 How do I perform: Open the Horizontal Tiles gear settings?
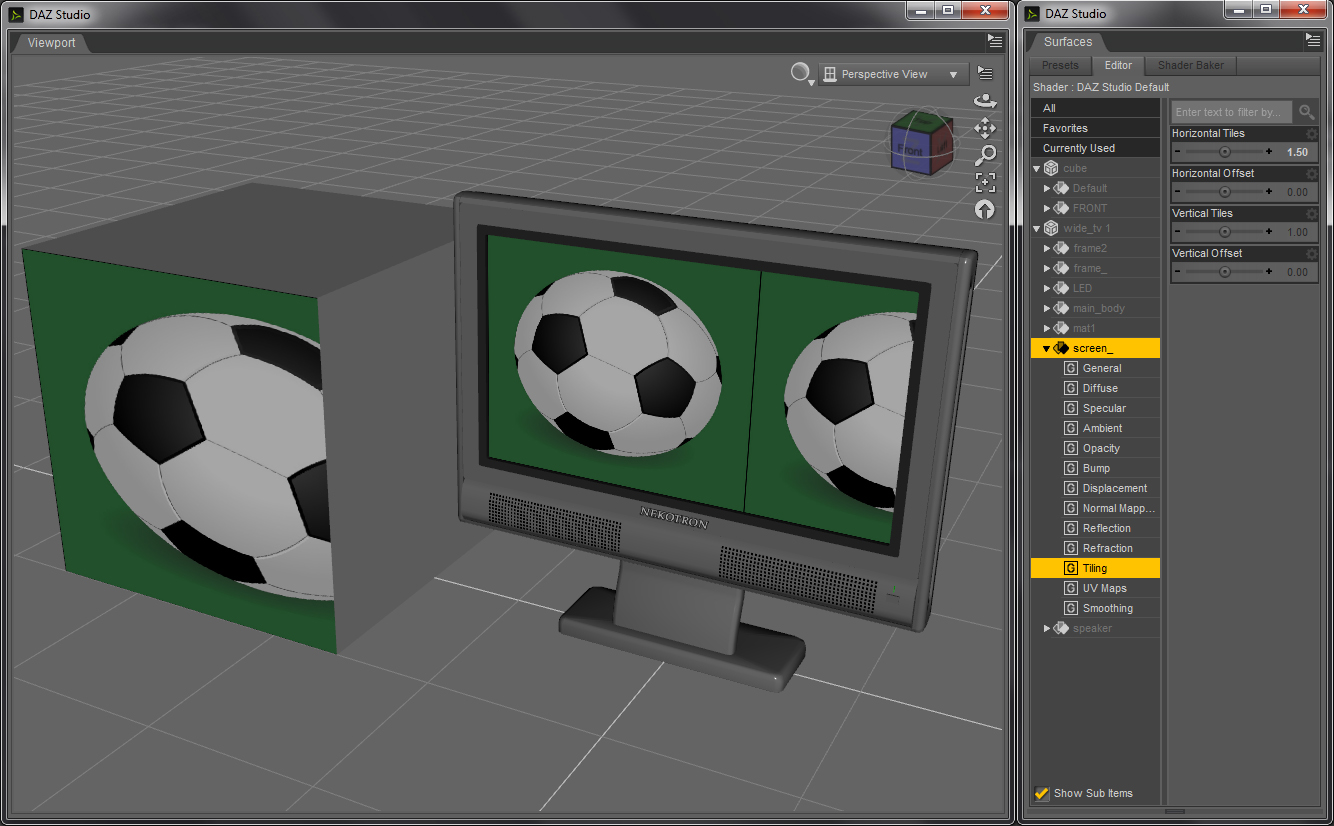[x=1312, y=133]
